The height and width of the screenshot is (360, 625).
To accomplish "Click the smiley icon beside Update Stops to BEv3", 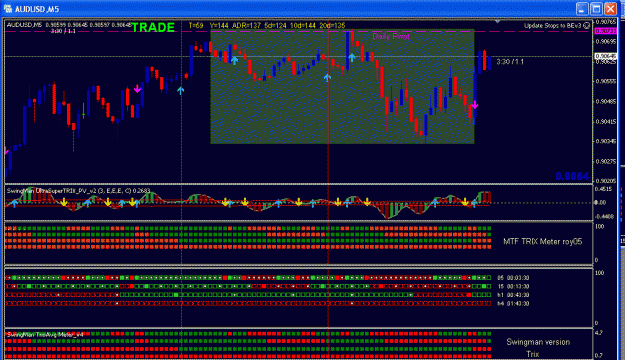I will click(x=586, y=26).
